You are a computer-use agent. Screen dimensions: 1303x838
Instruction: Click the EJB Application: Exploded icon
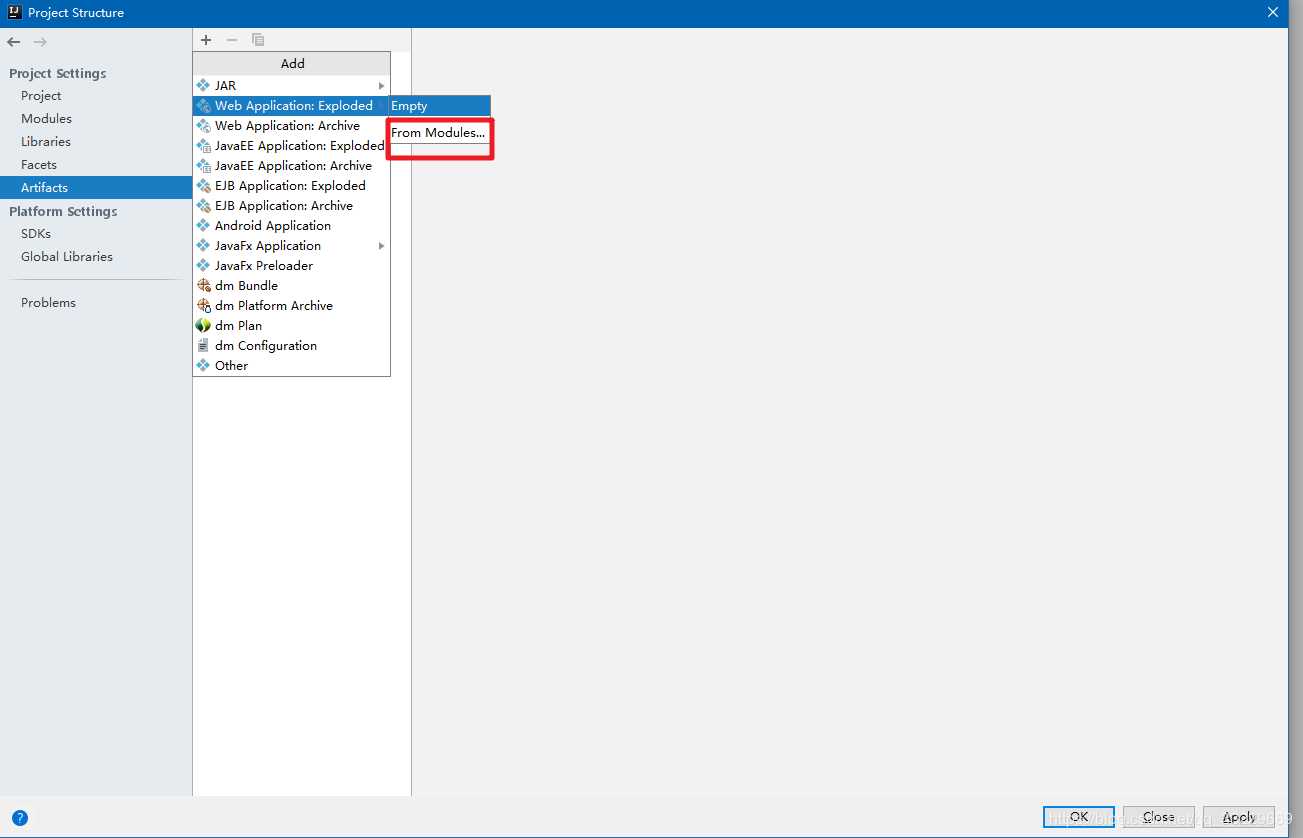tap(204, 186)
